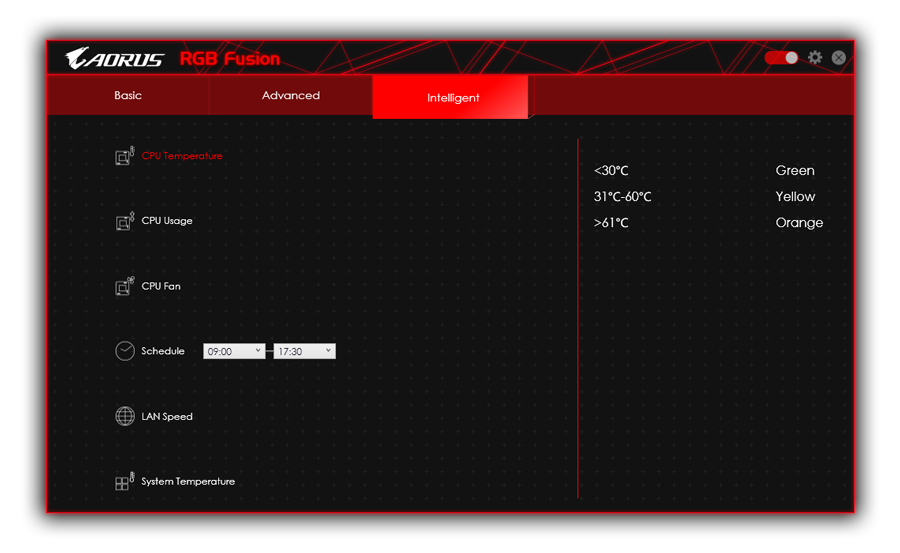This screenshot has height=553, width=900.
Task: Click the Schedule clock icon
Action: [124, 351]
